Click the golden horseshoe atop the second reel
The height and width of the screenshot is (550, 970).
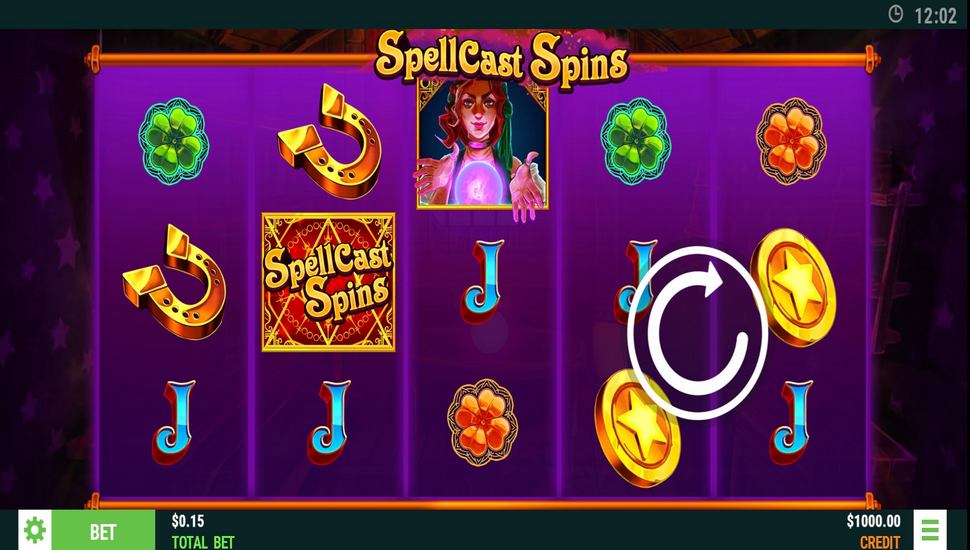tap(329, 141)
